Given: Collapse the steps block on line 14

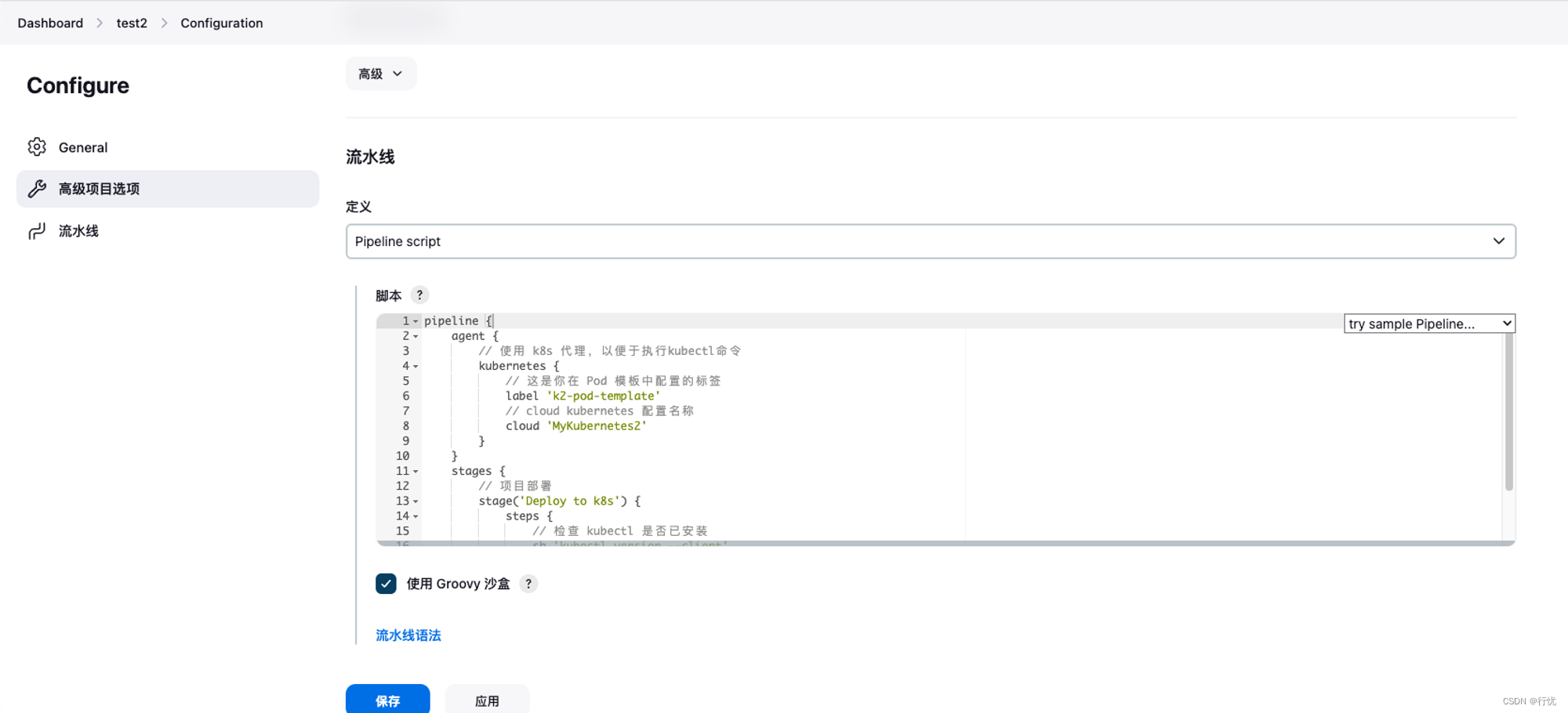Looking at the screenshot, I should [x=416, y=516].
